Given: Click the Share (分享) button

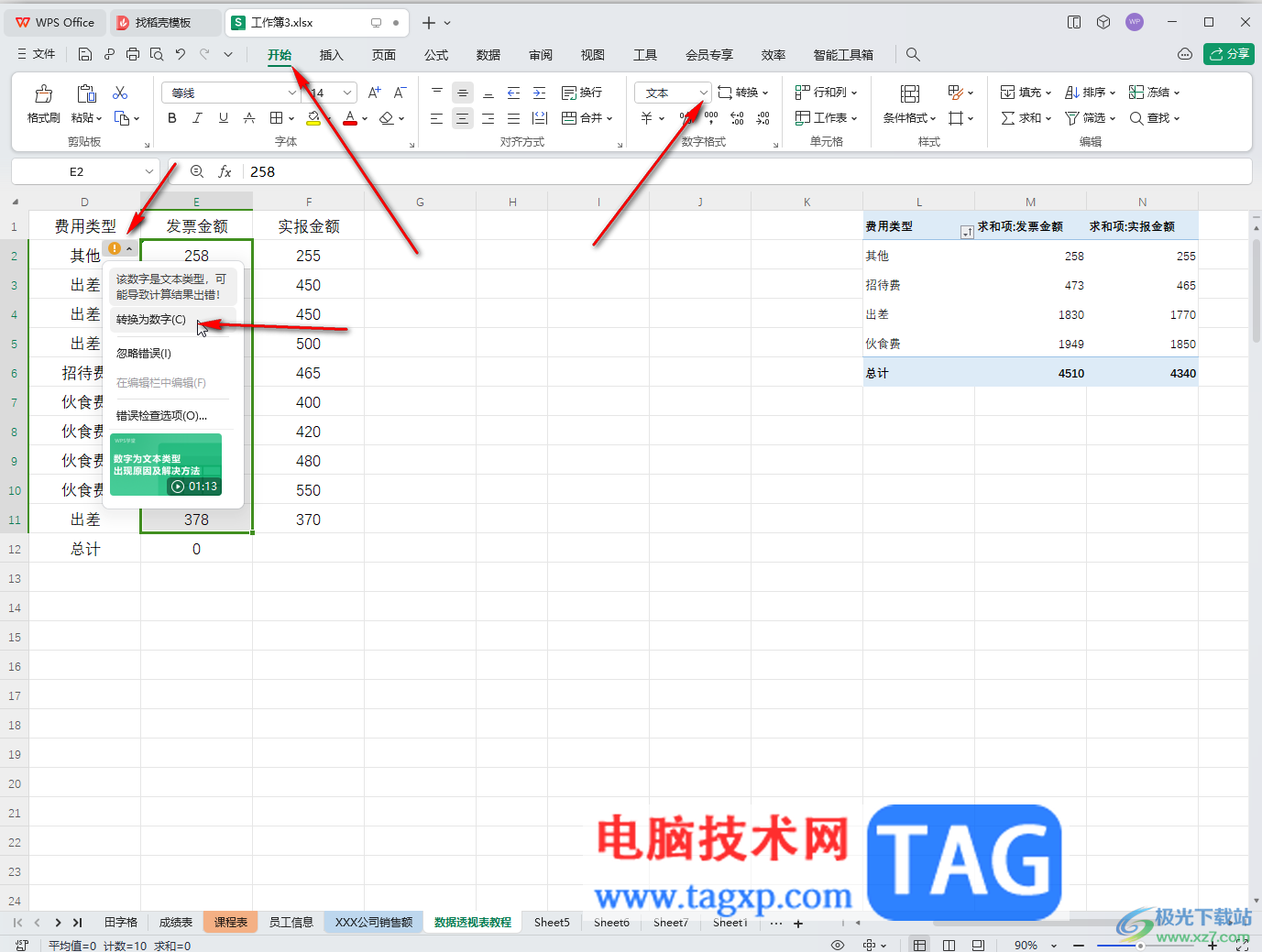Looking at the screenshot, I should (x=1228, y=54).
